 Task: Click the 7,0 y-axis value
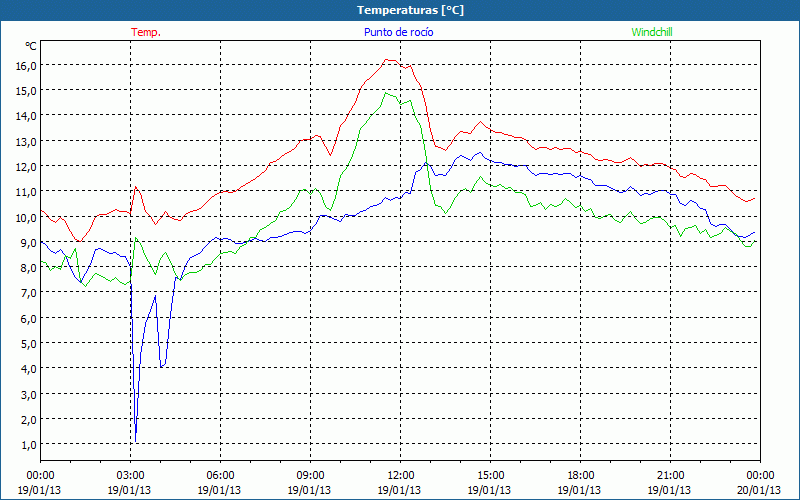pyautogui.click(x=28, y=293)
